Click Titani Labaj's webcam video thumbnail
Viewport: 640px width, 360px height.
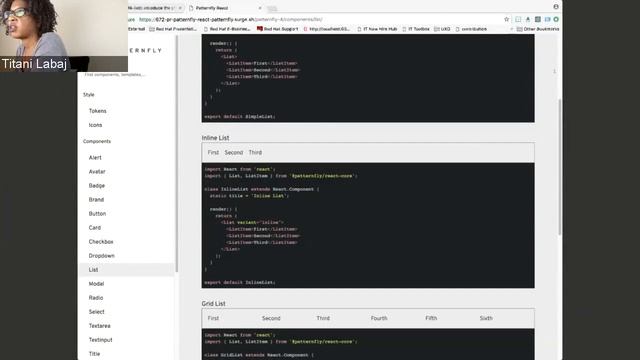(x=64, y=36)
